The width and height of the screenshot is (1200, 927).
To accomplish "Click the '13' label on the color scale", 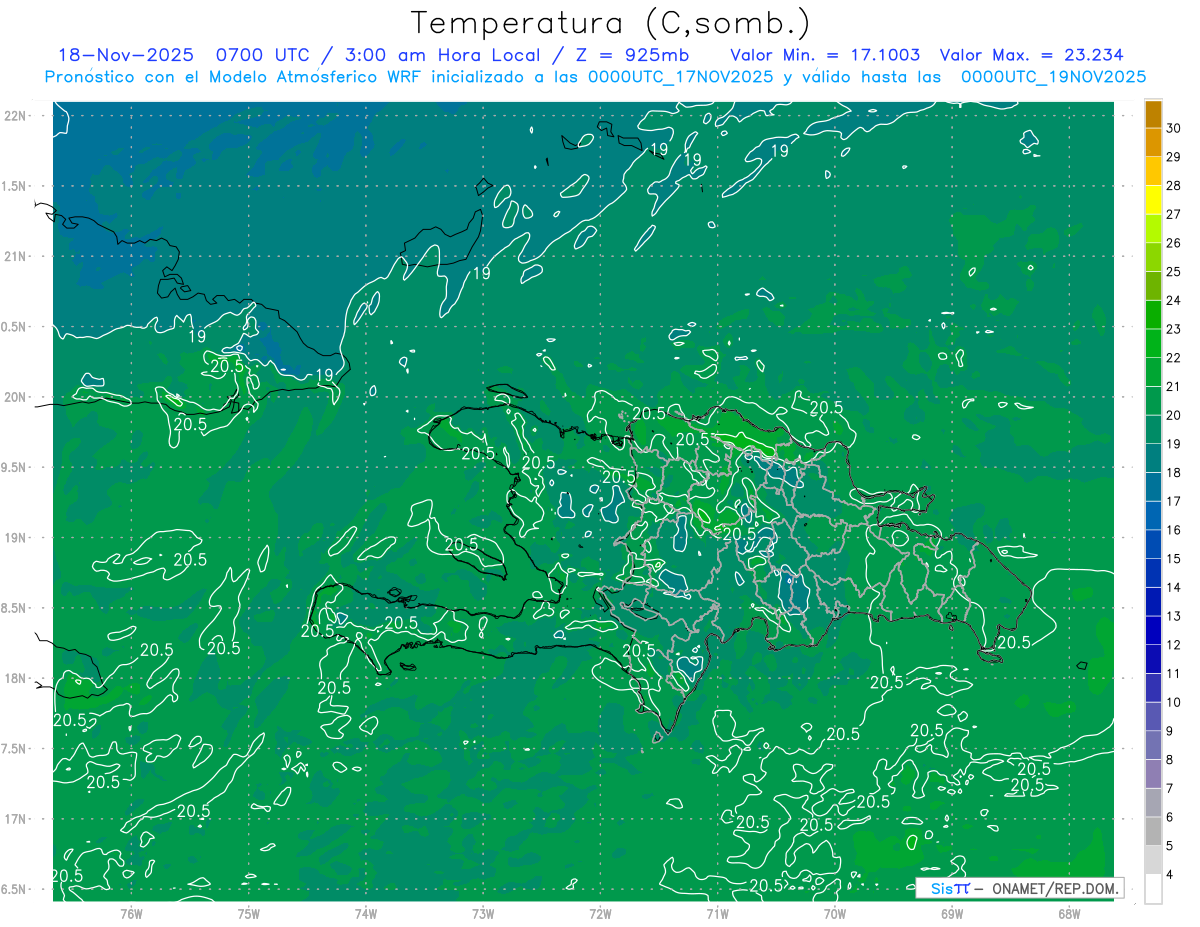I will (1174, 616).
